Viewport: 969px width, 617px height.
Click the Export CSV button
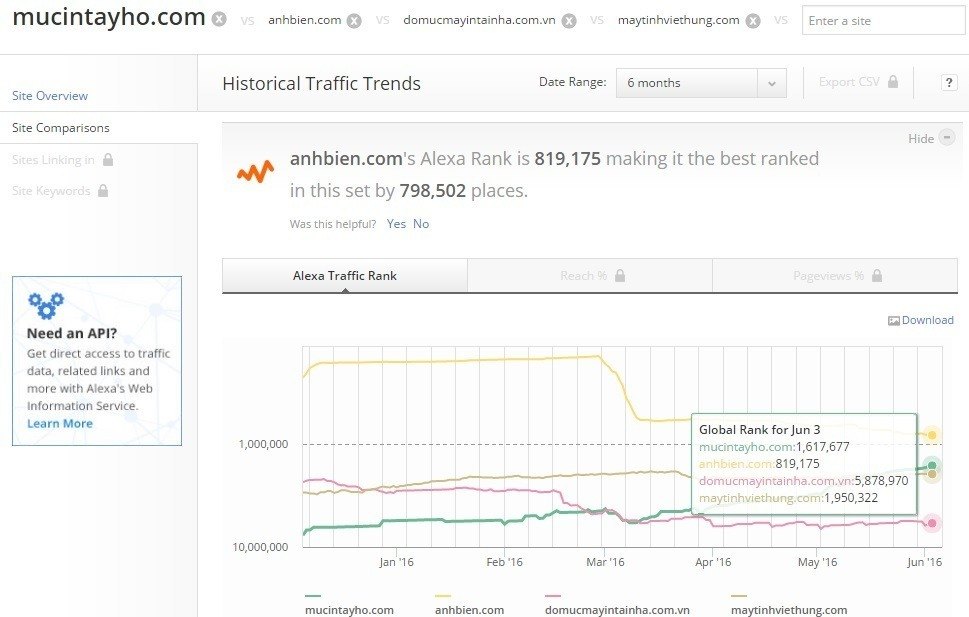click(x=858, y=82)
